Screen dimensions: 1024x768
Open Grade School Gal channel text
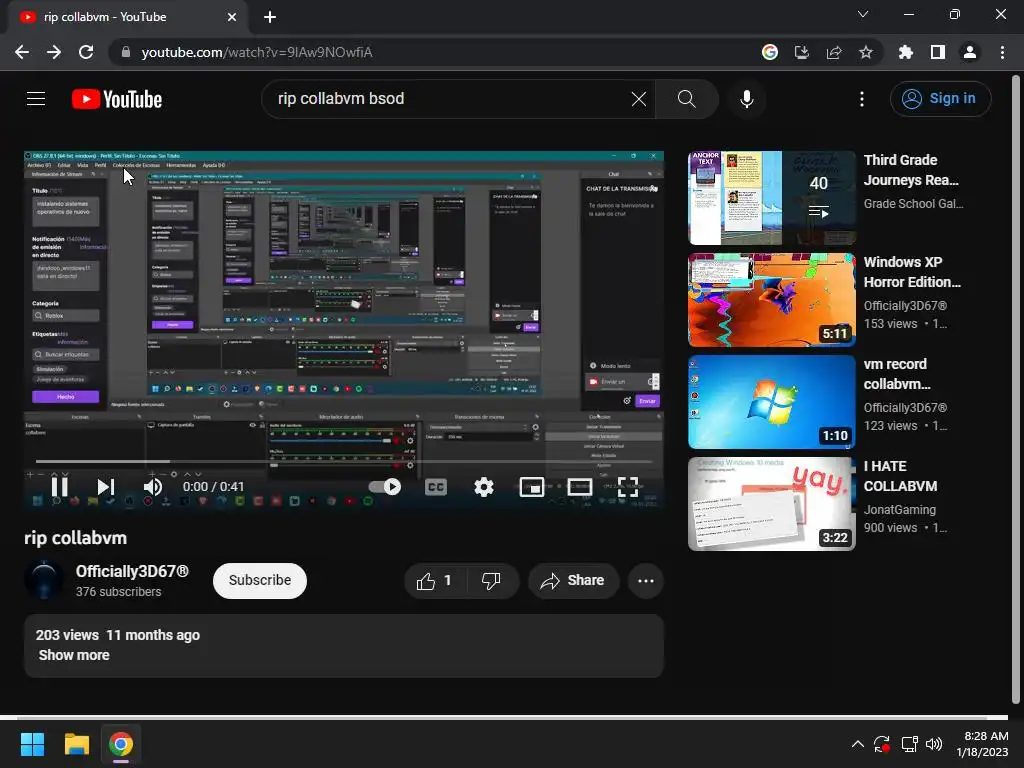click(x=913, y=204)
